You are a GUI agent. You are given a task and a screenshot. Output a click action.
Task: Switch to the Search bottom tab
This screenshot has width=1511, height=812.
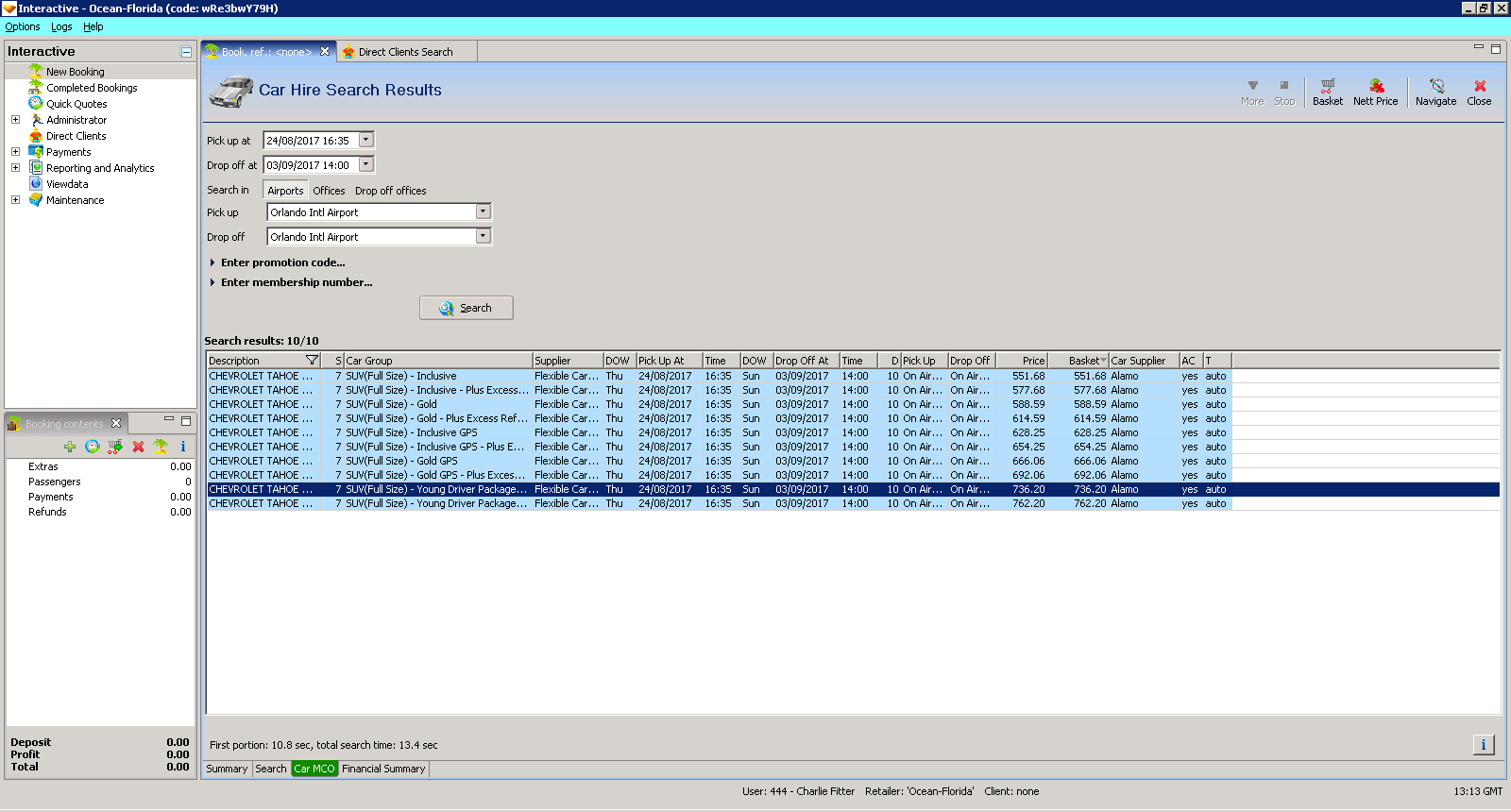pyautogui.click(x=271, y=769)
